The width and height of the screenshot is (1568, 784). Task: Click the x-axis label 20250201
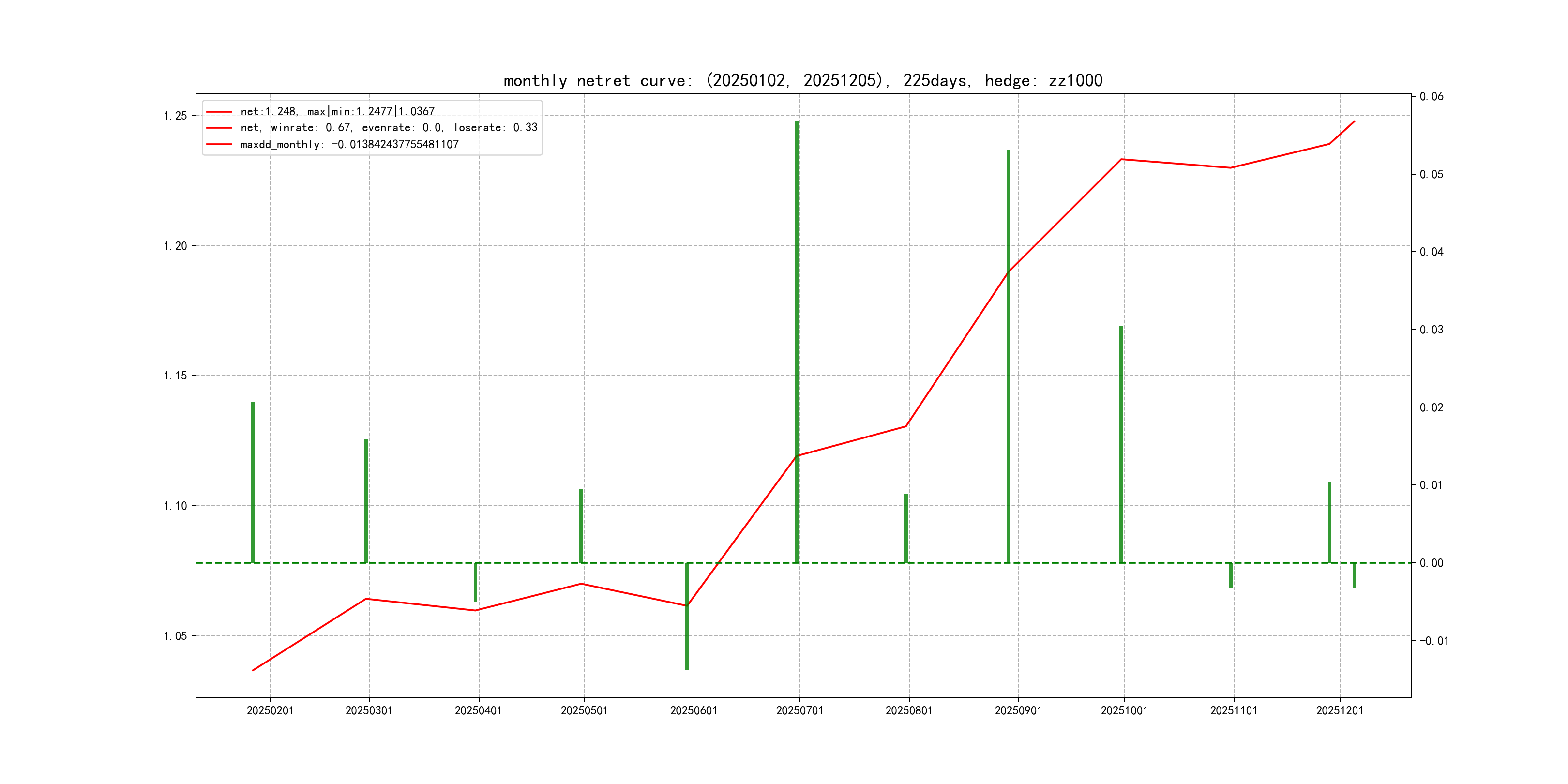270,710
